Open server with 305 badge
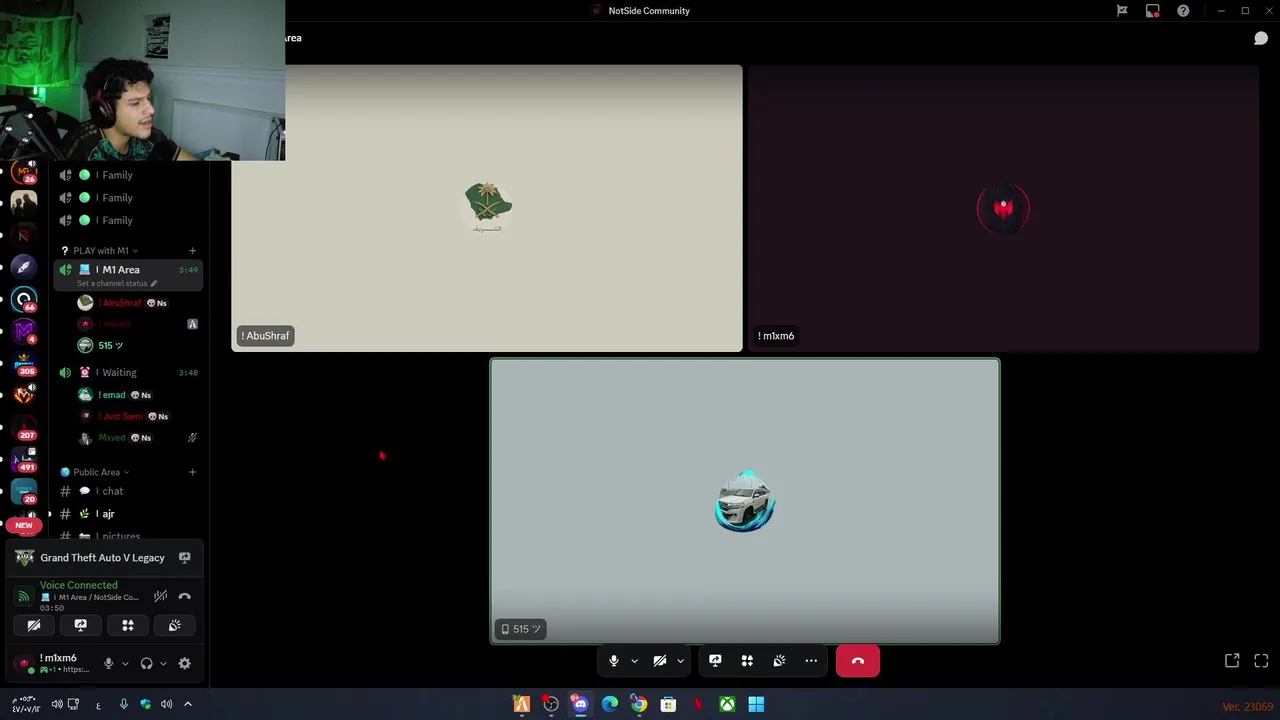1280x720 pixels. (24, 363)
